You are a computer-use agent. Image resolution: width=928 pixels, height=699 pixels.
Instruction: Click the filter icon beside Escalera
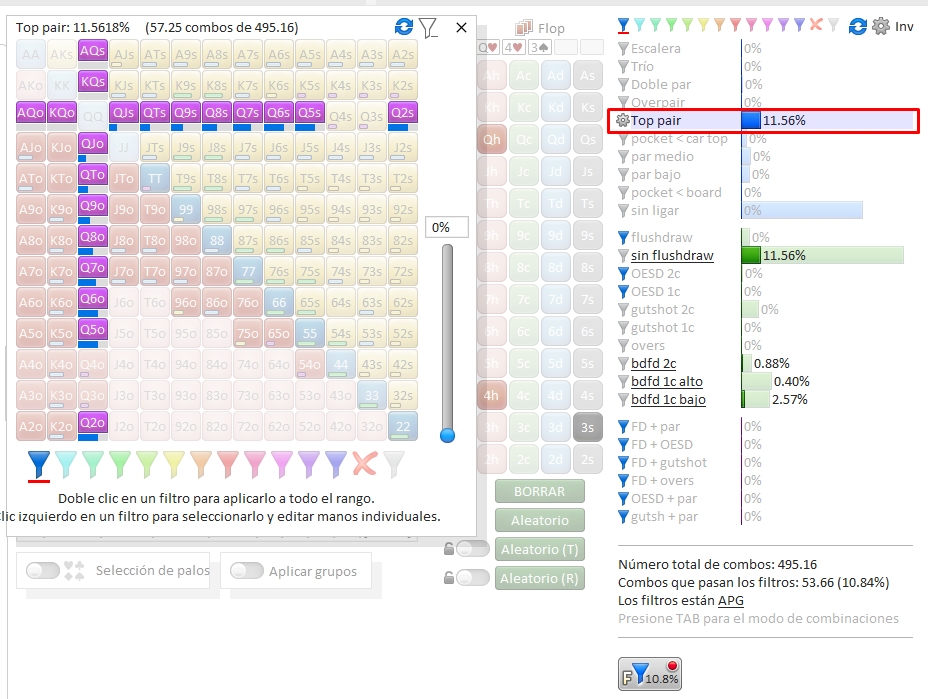[623, 49]
